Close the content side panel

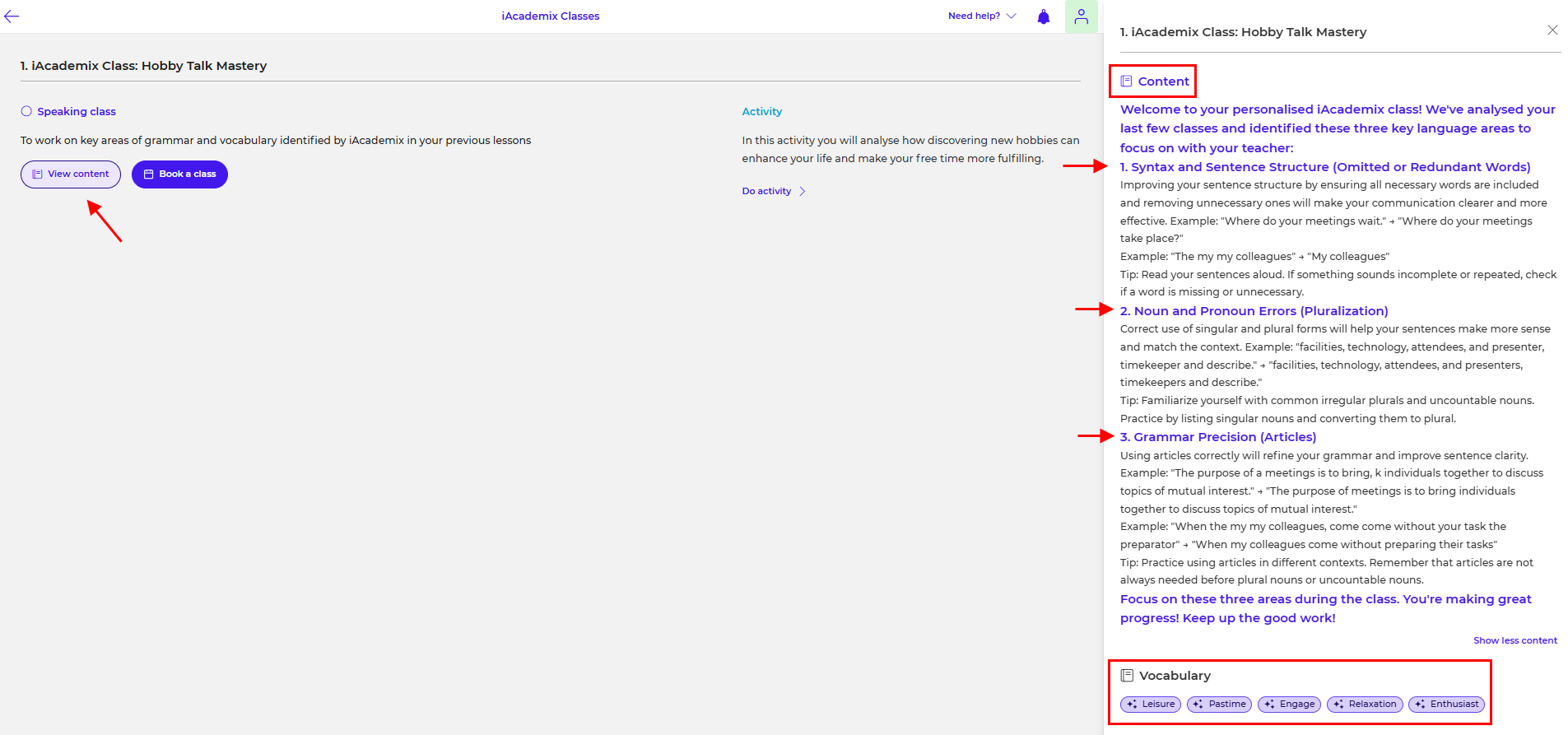pos(1552,30)
